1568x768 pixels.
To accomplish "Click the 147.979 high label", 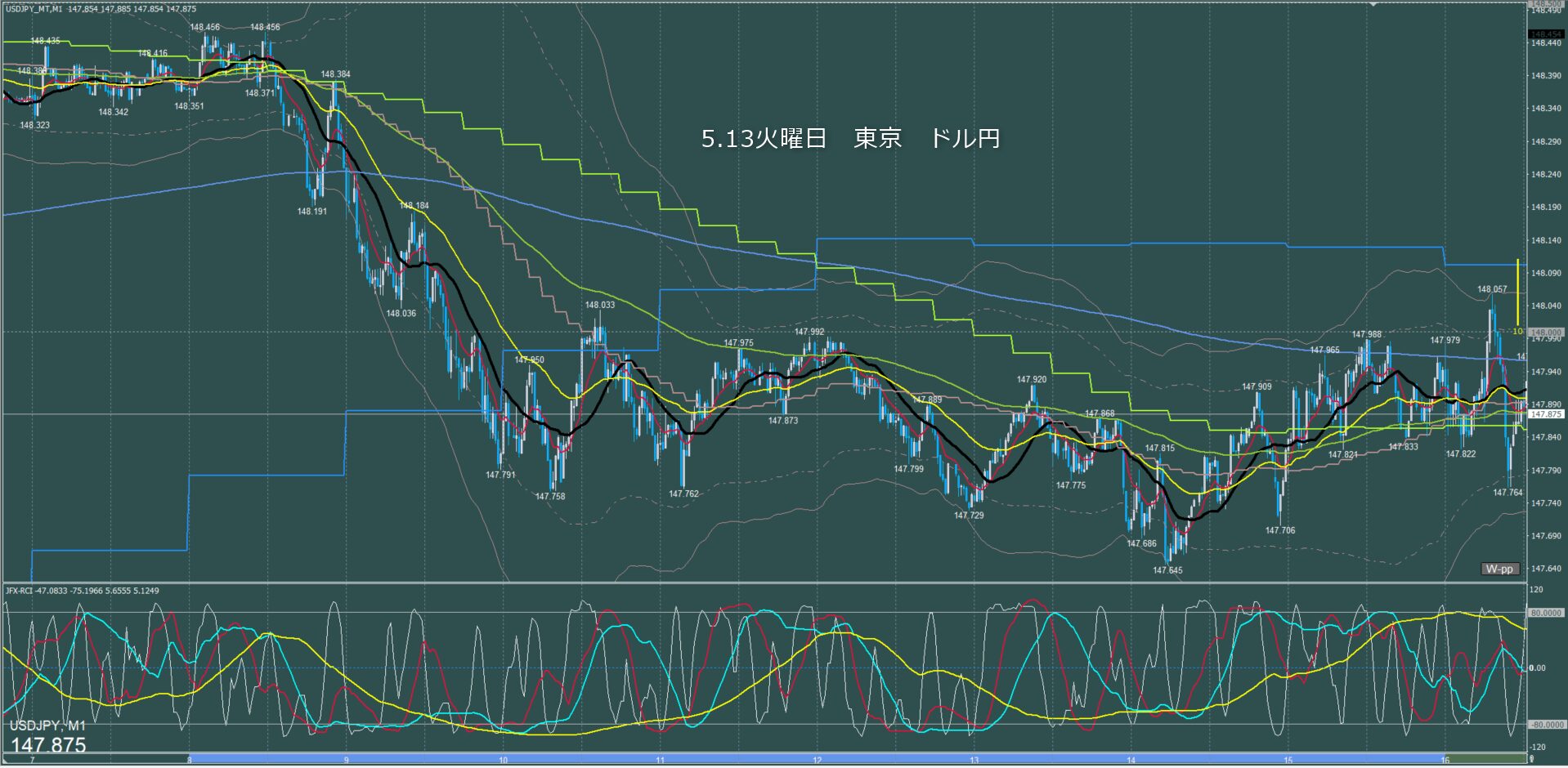I will tap(1445, 341).
